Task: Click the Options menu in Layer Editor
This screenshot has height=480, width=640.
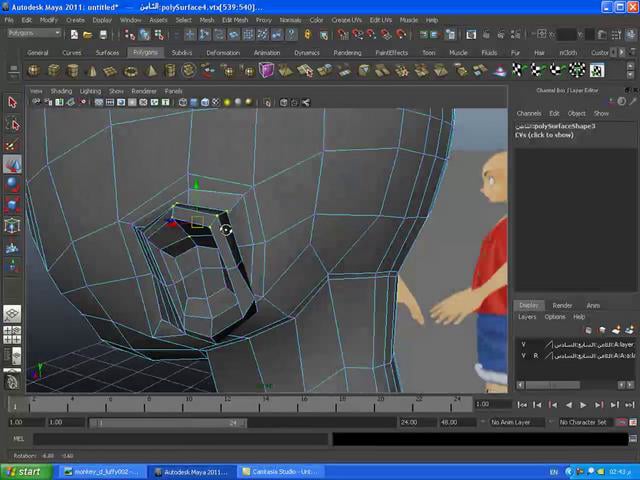Action: 555,317
